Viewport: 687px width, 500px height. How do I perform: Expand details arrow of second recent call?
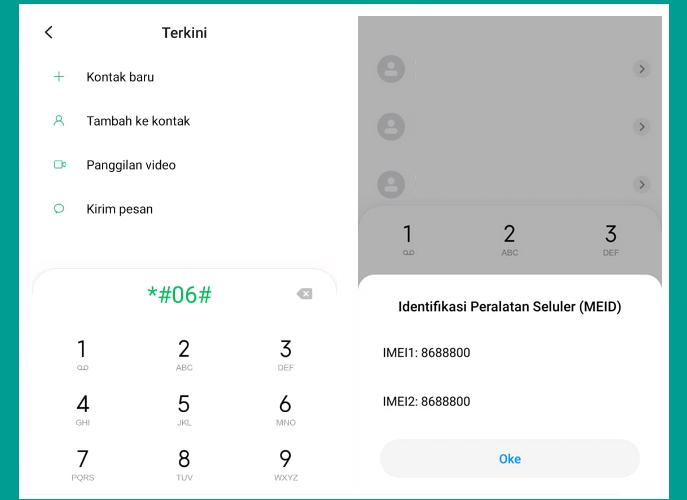(642, 127)
